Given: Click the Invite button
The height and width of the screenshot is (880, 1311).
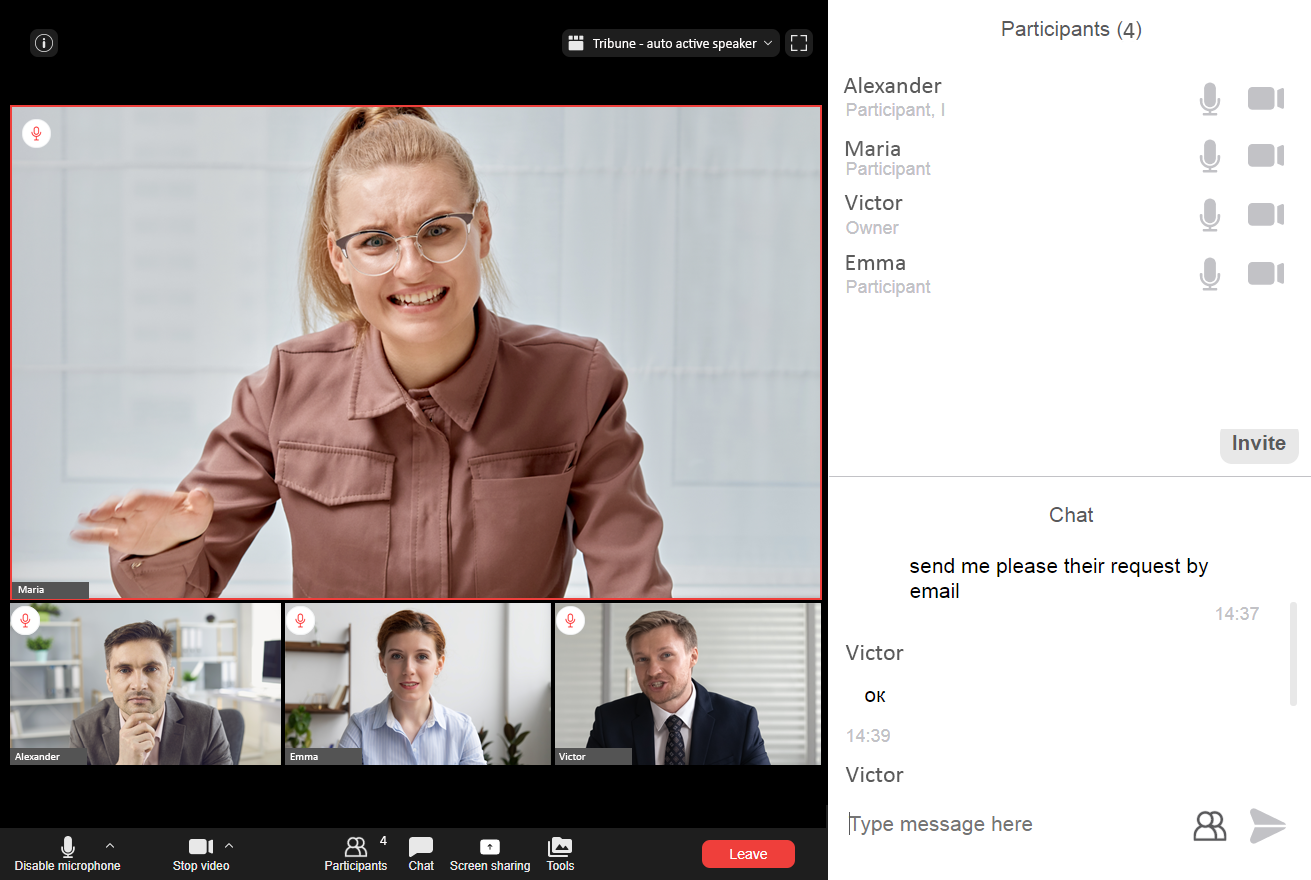Looking at the screenshot, I should 1258,444.
